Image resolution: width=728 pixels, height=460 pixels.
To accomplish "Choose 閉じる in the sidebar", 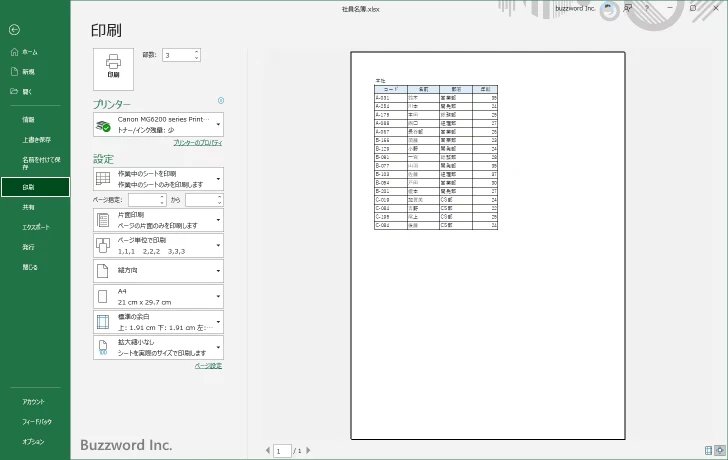I will click(30, 267).
